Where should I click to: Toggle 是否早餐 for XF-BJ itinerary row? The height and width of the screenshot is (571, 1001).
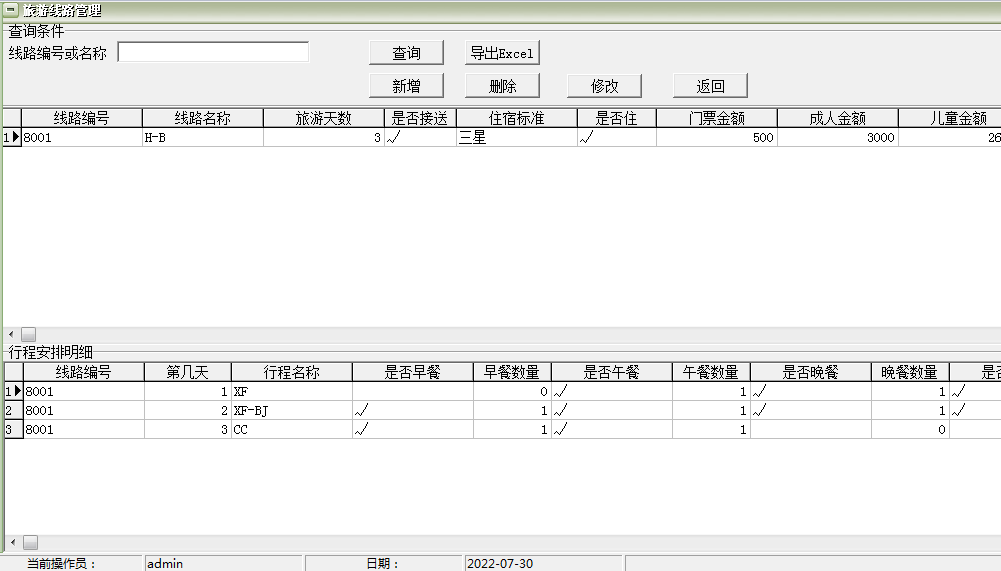(361, 411)
